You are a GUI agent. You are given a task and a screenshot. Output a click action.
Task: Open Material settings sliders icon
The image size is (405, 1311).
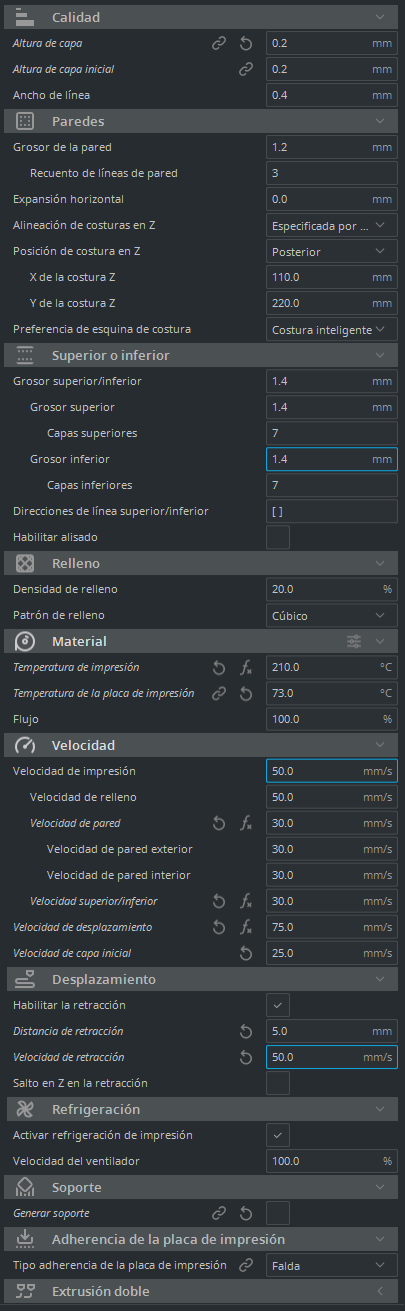pos(354,641)
